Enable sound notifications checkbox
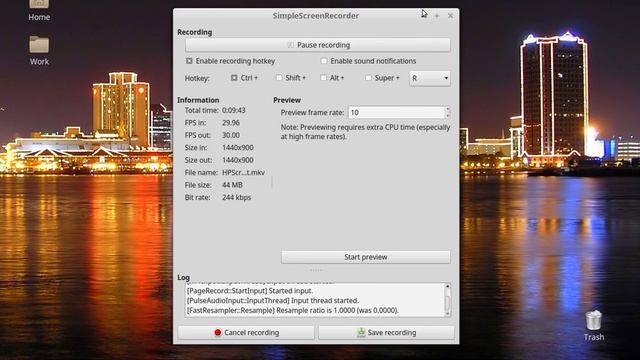Viewport: 640px width, 360px height. click(x=324, y=61)
